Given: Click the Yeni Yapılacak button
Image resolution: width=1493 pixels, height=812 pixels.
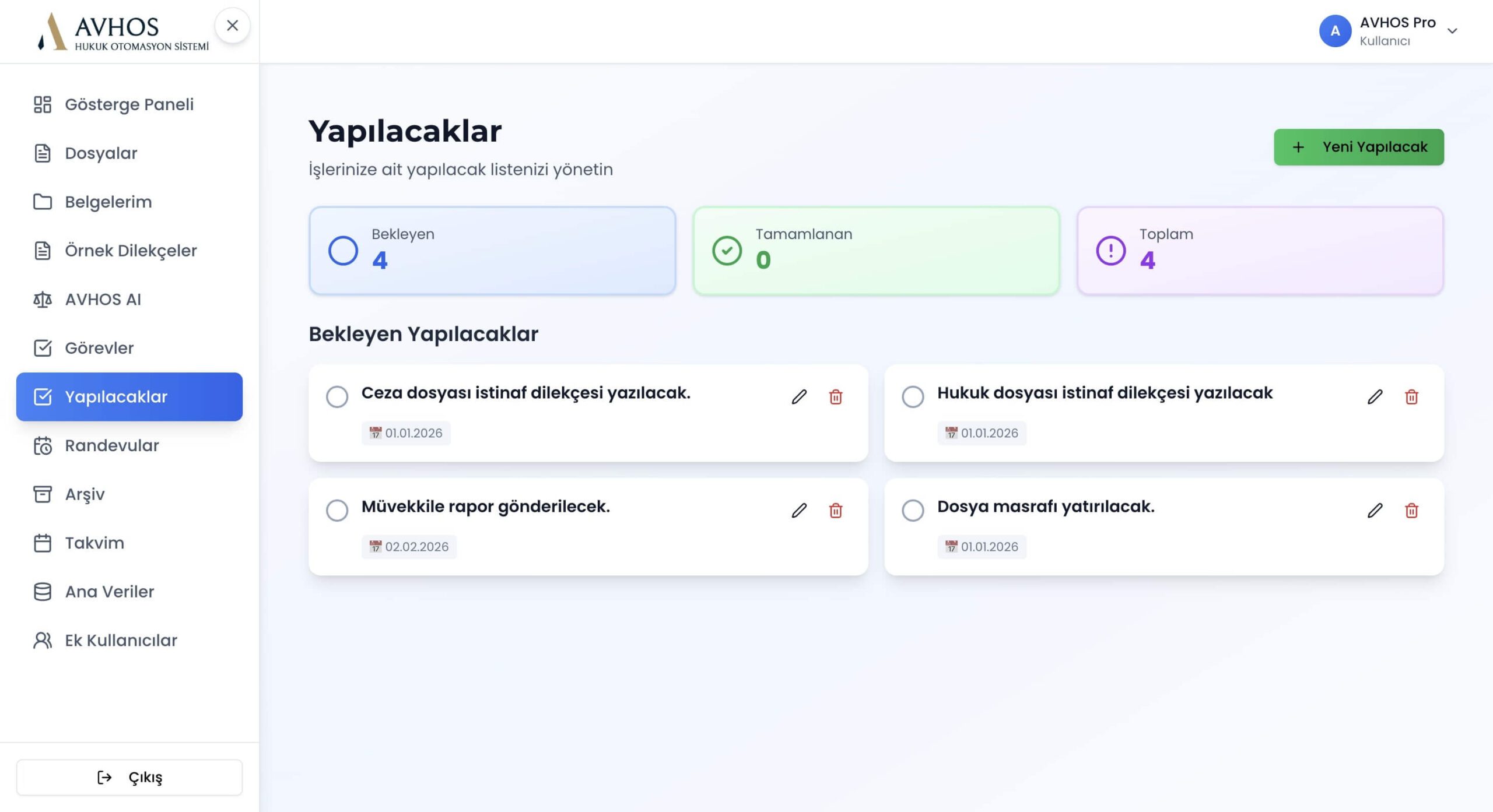Looking at the screenshot, I should (1358, 147).
